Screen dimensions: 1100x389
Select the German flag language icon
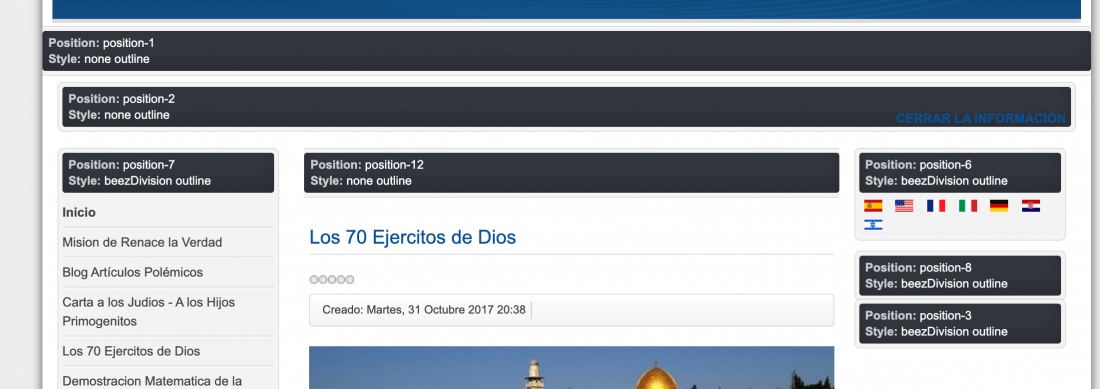tap(999, 205)
